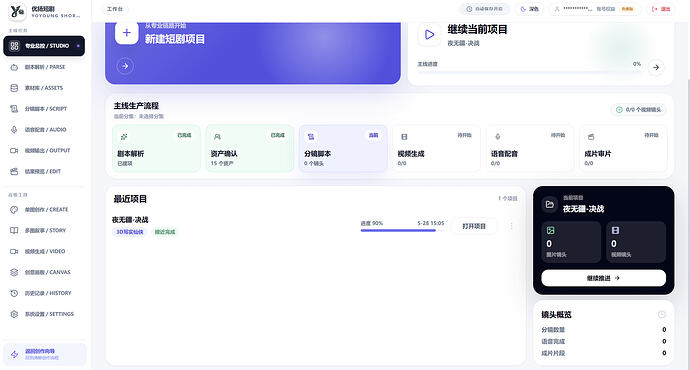This screenshot has height=370, width=690.
Task: Select the 成片审片 workflow step card
Action: tap(623, 148)
